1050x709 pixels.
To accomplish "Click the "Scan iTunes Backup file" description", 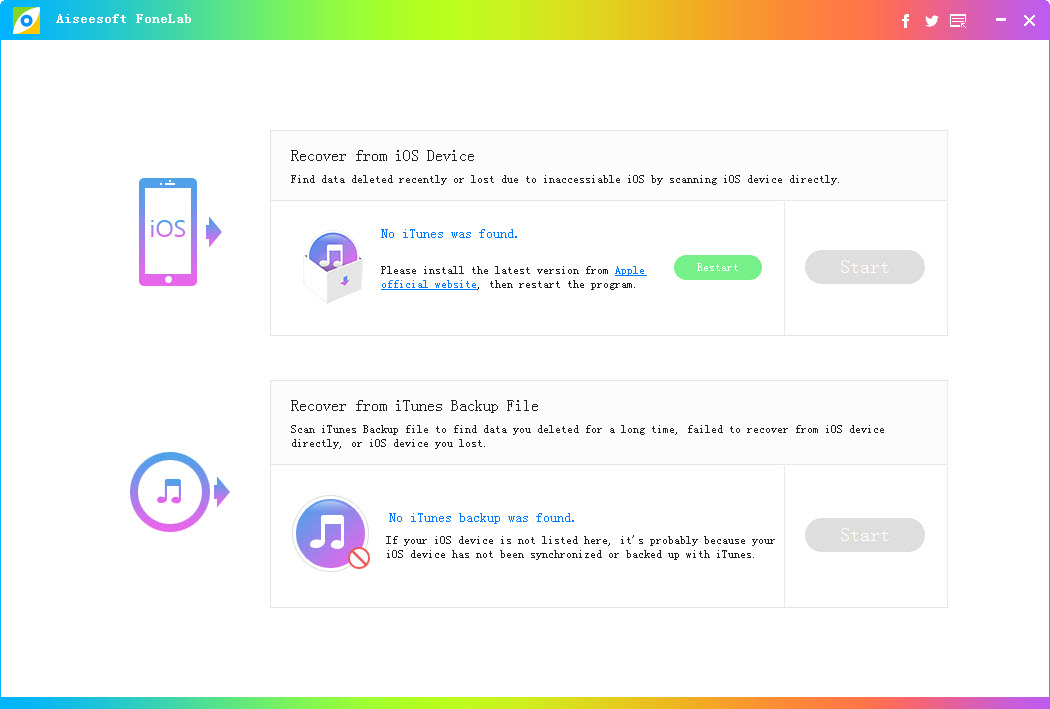I will [587, 436].
